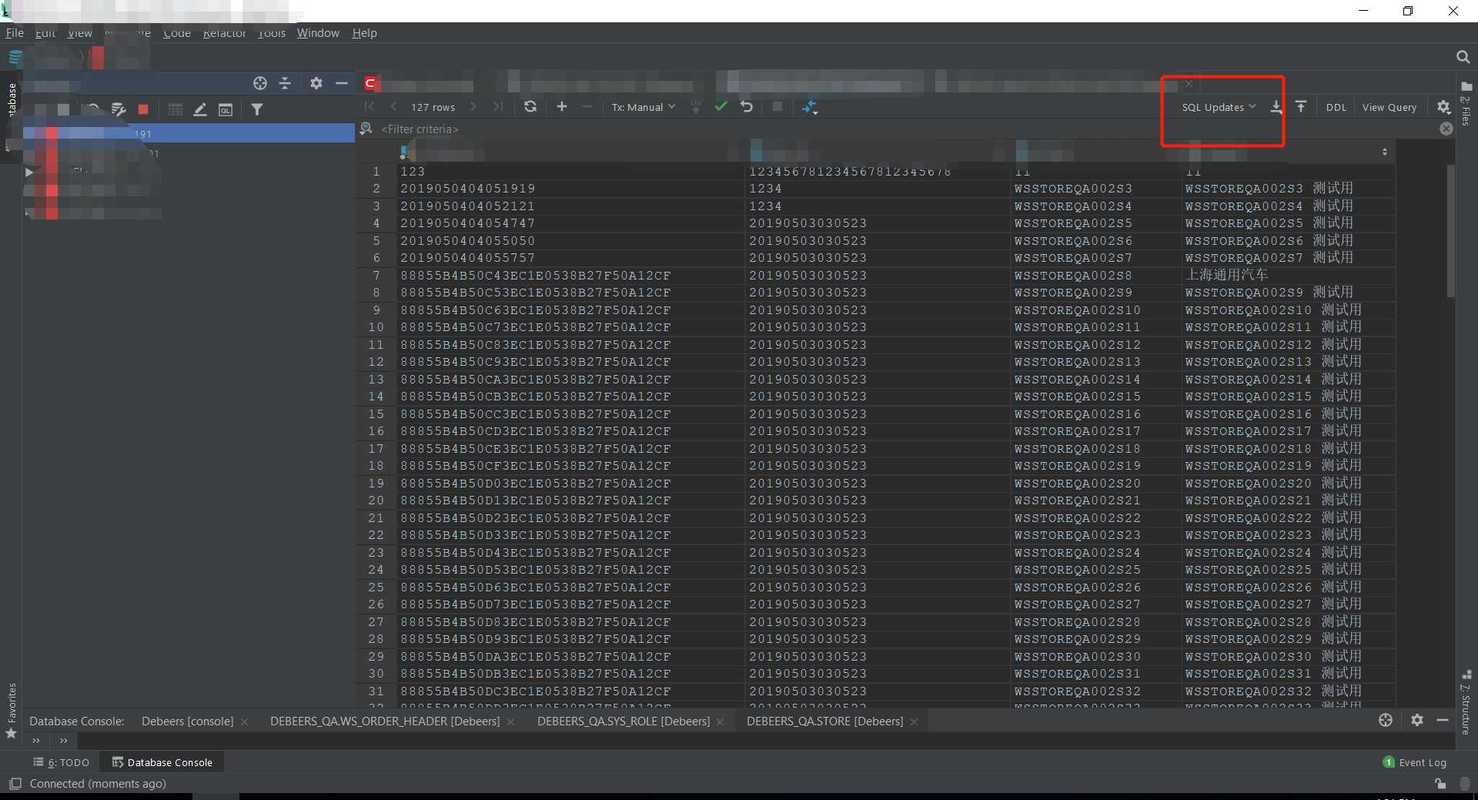Viewport: 1478px width, 800px height.
Task: Expand the collapsed tree node in Database panel
Action: point(29,172)
